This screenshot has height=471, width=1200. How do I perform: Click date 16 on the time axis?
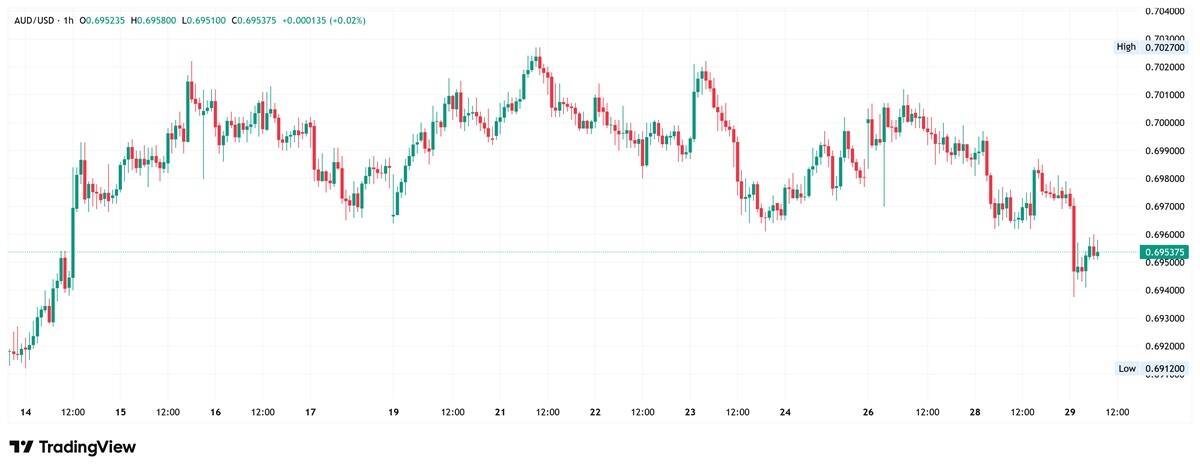pos(216,412)
